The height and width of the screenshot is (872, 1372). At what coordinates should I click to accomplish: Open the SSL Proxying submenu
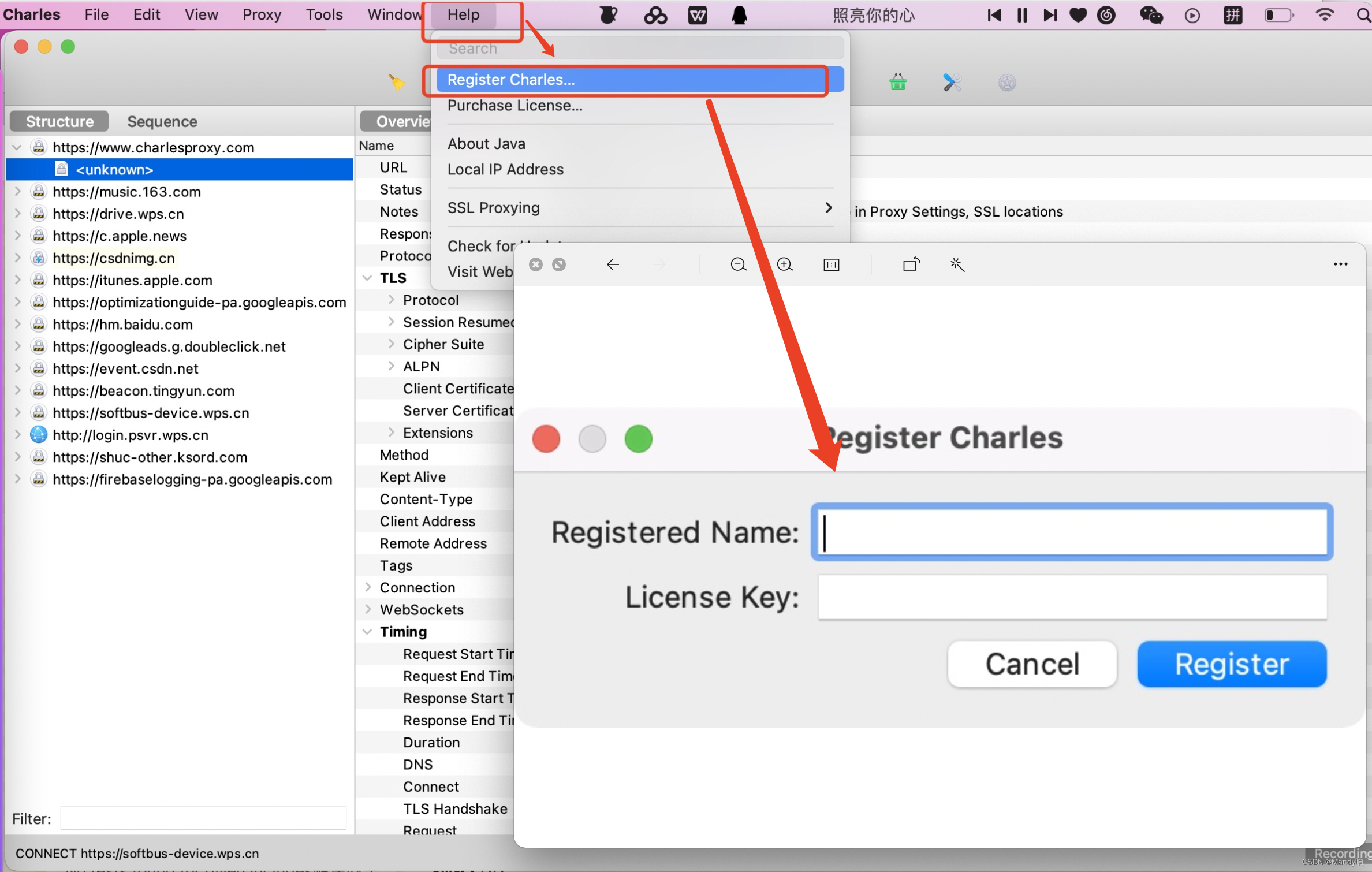pyautogui.click(x=640, y=207)
